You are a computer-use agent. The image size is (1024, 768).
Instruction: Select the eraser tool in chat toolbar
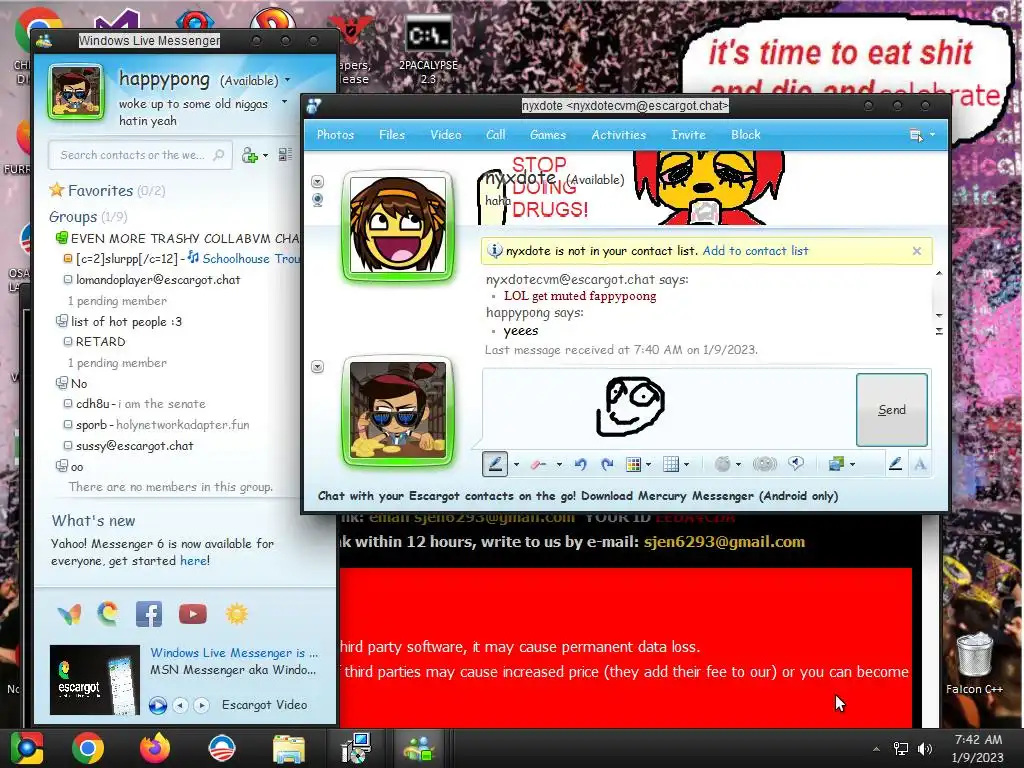point(538,464)
